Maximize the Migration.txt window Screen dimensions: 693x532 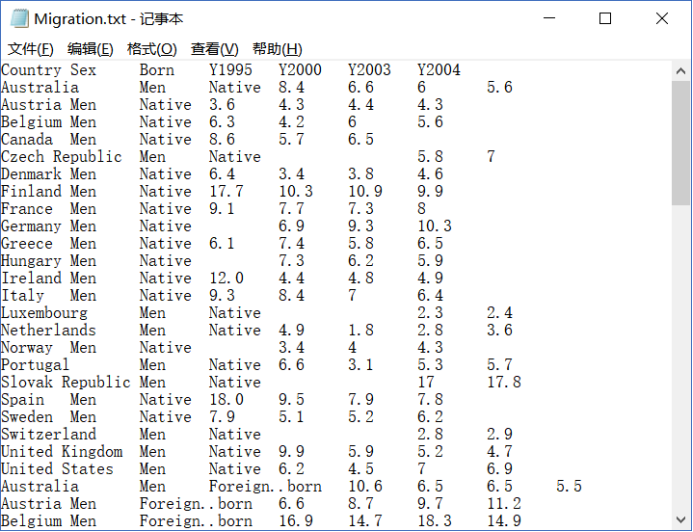point(605,18)
